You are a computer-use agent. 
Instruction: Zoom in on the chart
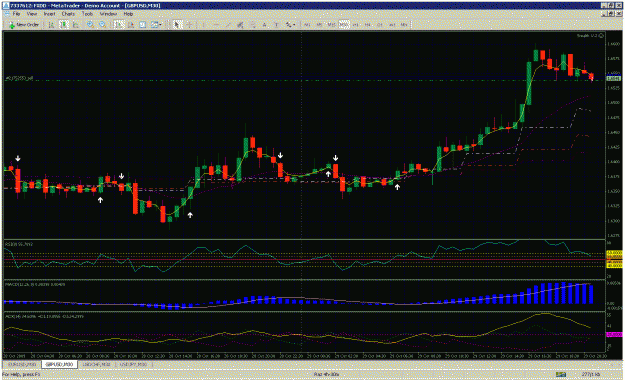[90, 25]
